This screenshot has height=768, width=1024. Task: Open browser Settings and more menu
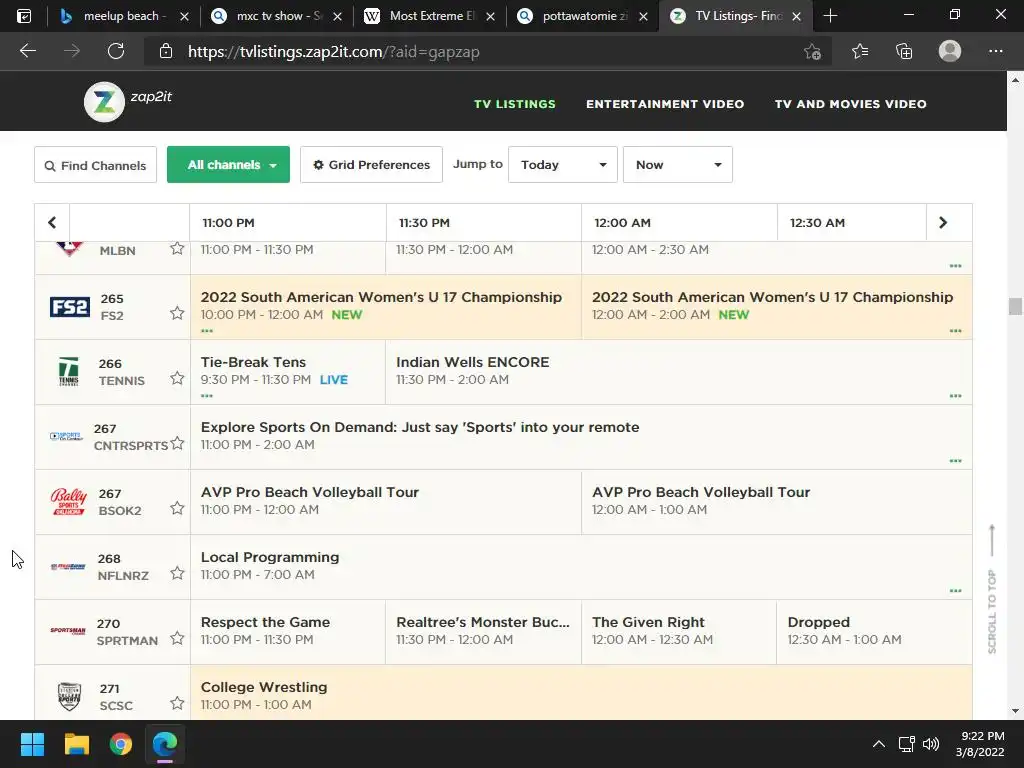(x=995, y=51)
